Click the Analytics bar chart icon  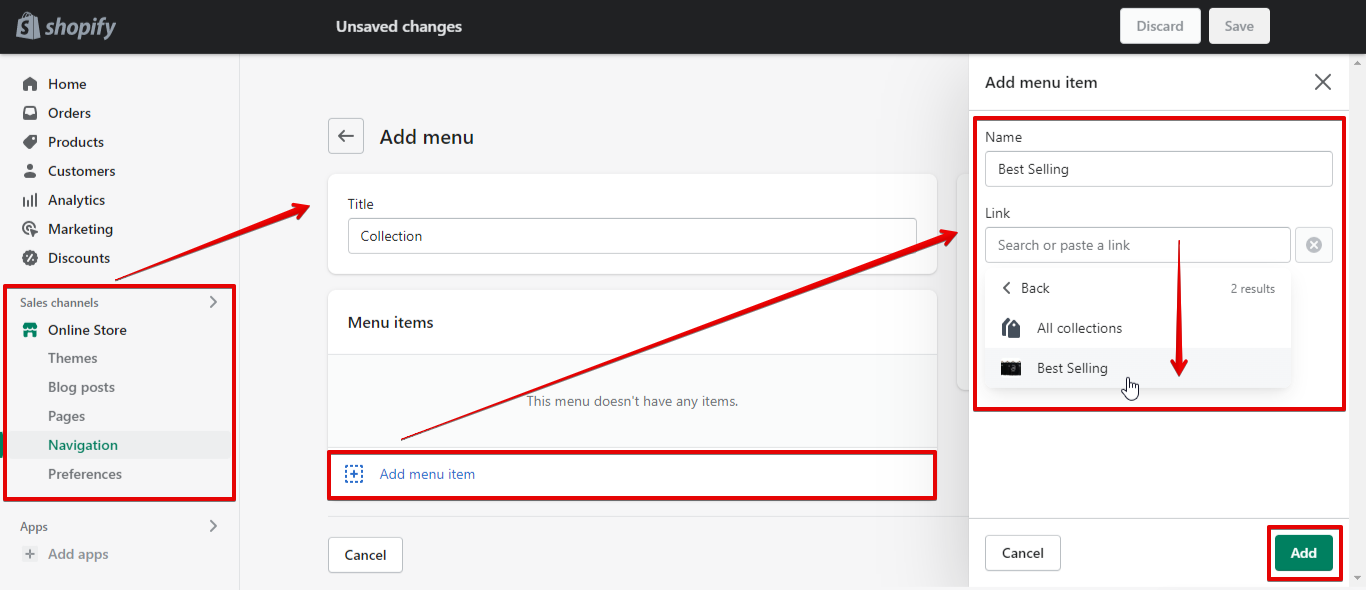[x=30, y=200]
